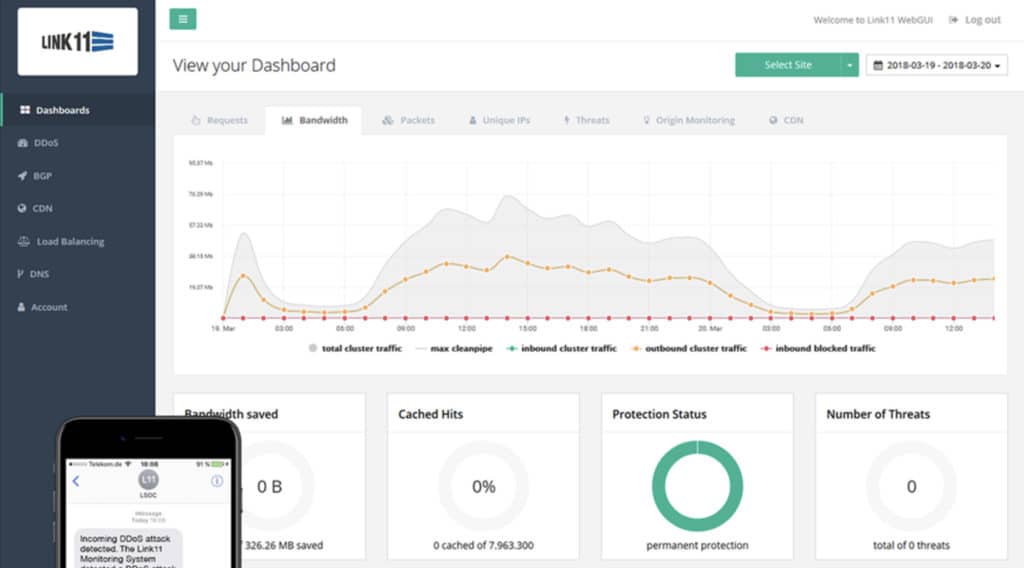The width and height of the screenshot is (1024, 568).
Task: Click the Protection Status donut chart
Action: (697, 486)
